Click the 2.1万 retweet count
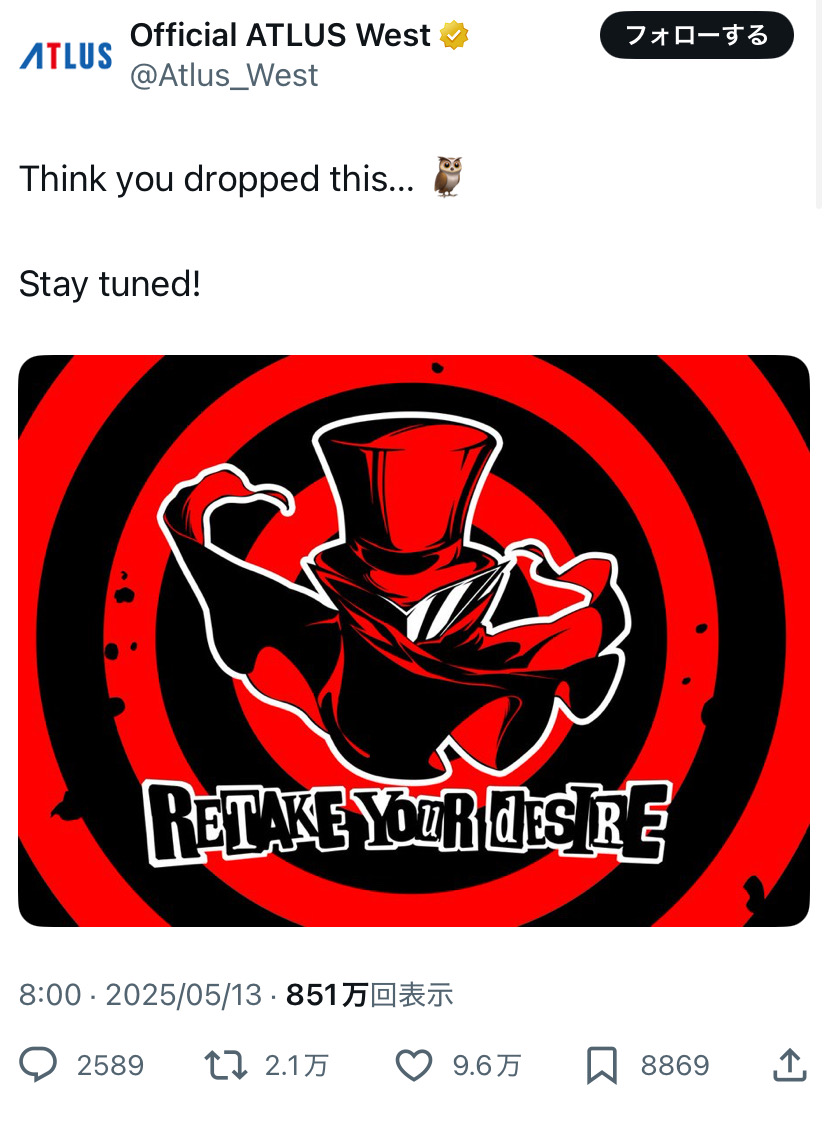 tap(296, 1065)
